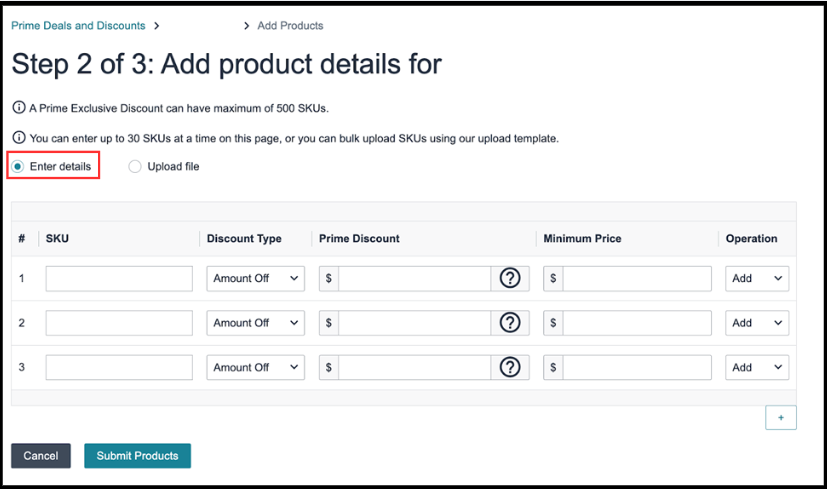Focus the SKU field in row 1

119,278
